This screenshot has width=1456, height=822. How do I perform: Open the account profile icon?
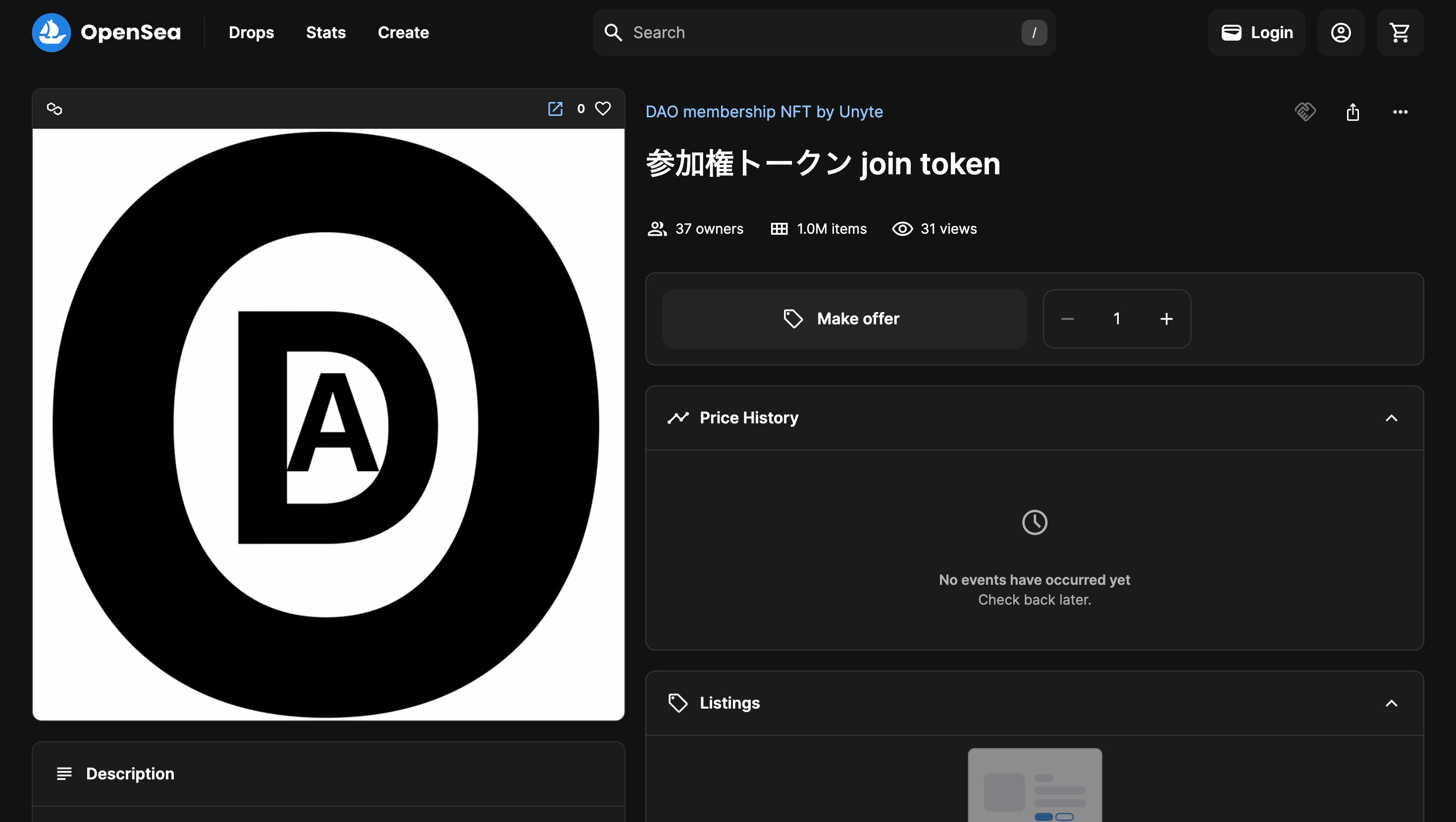pos(1341,32)
